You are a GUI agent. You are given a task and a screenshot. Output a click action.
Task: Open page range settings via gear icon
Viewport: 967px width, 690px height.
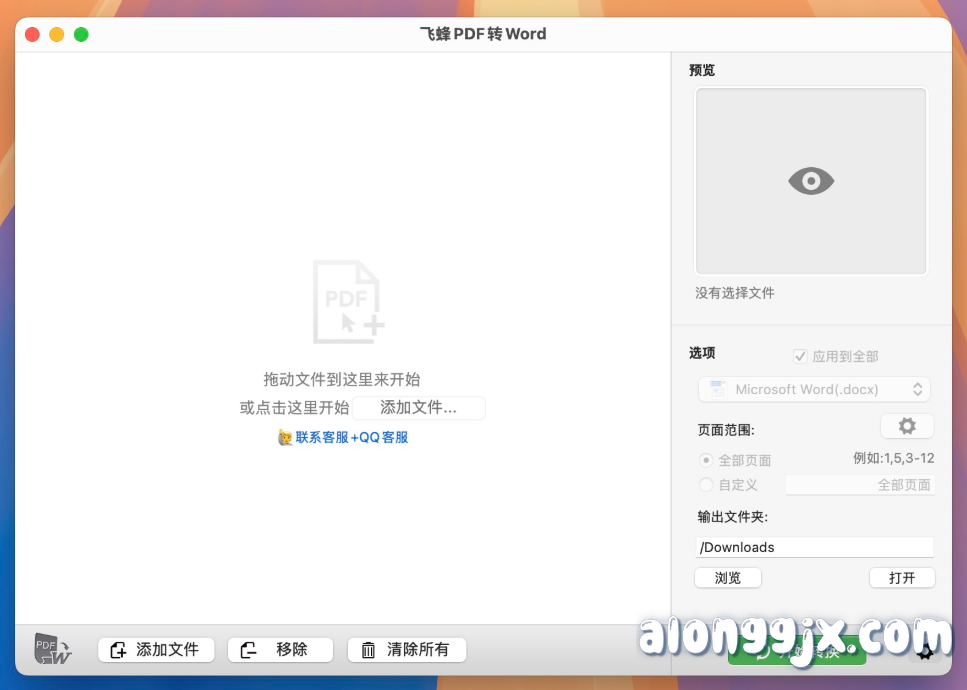pyautogui.click(x=906, y=425)
